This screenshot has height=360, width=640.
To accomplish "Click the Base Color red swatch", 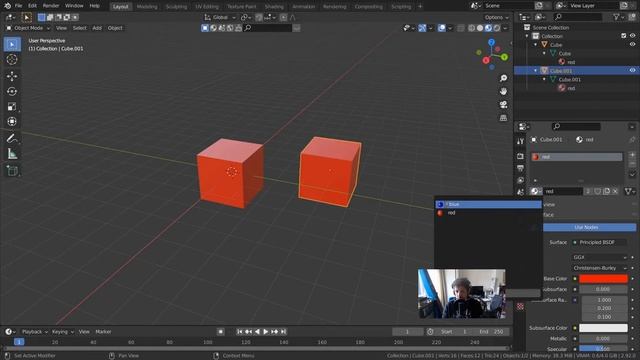I will pyautogui.click(x=603, y=279).
